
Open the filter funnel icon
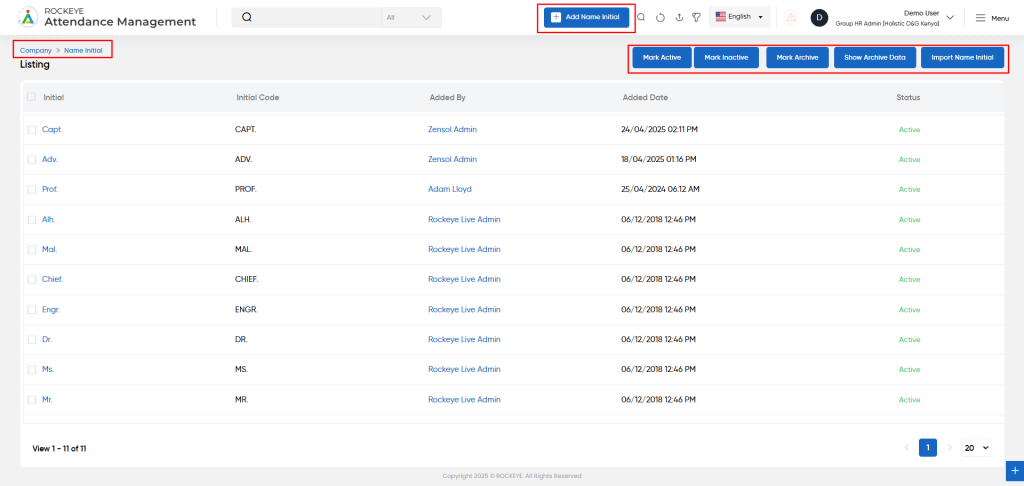coord(697,18)
